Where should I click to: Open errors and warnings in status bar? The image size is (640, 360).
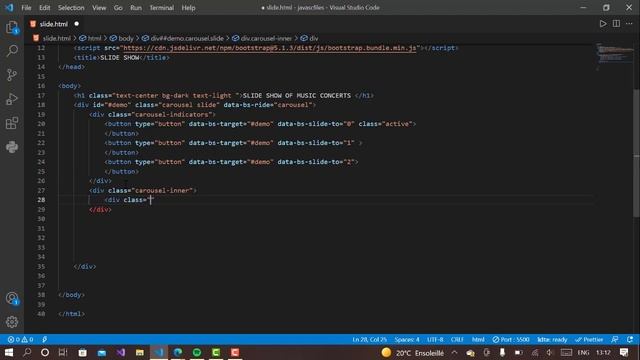20,340
